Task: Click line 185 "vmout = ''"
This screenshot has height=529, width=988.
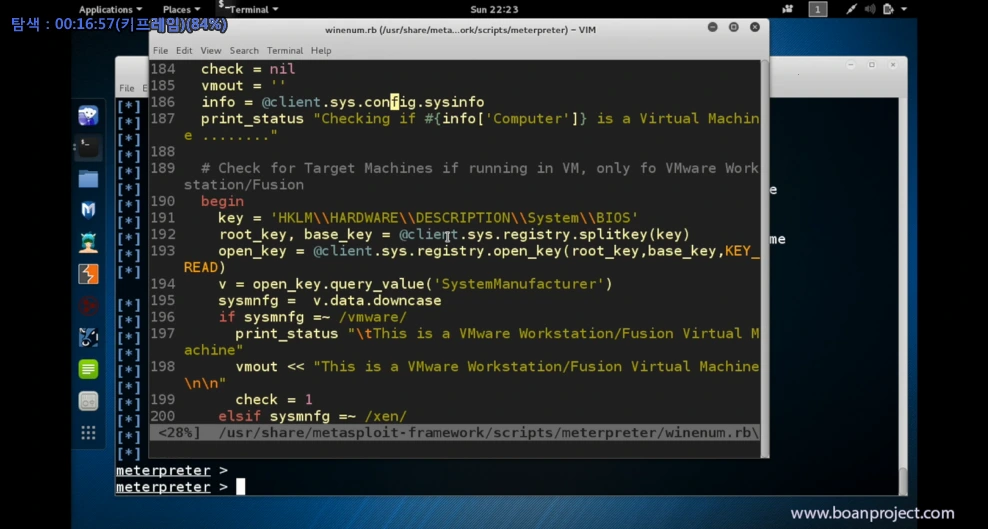Action: [243, 86]
